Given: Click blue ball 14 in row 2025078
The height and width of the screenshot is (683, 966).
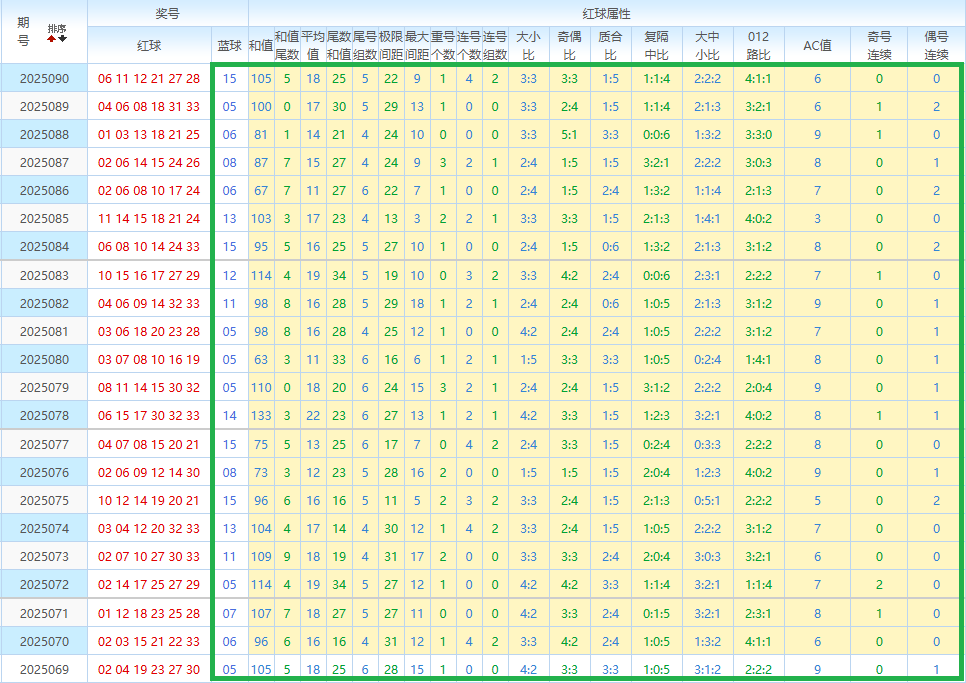Looking at the screenshot, I should (229, 416).
